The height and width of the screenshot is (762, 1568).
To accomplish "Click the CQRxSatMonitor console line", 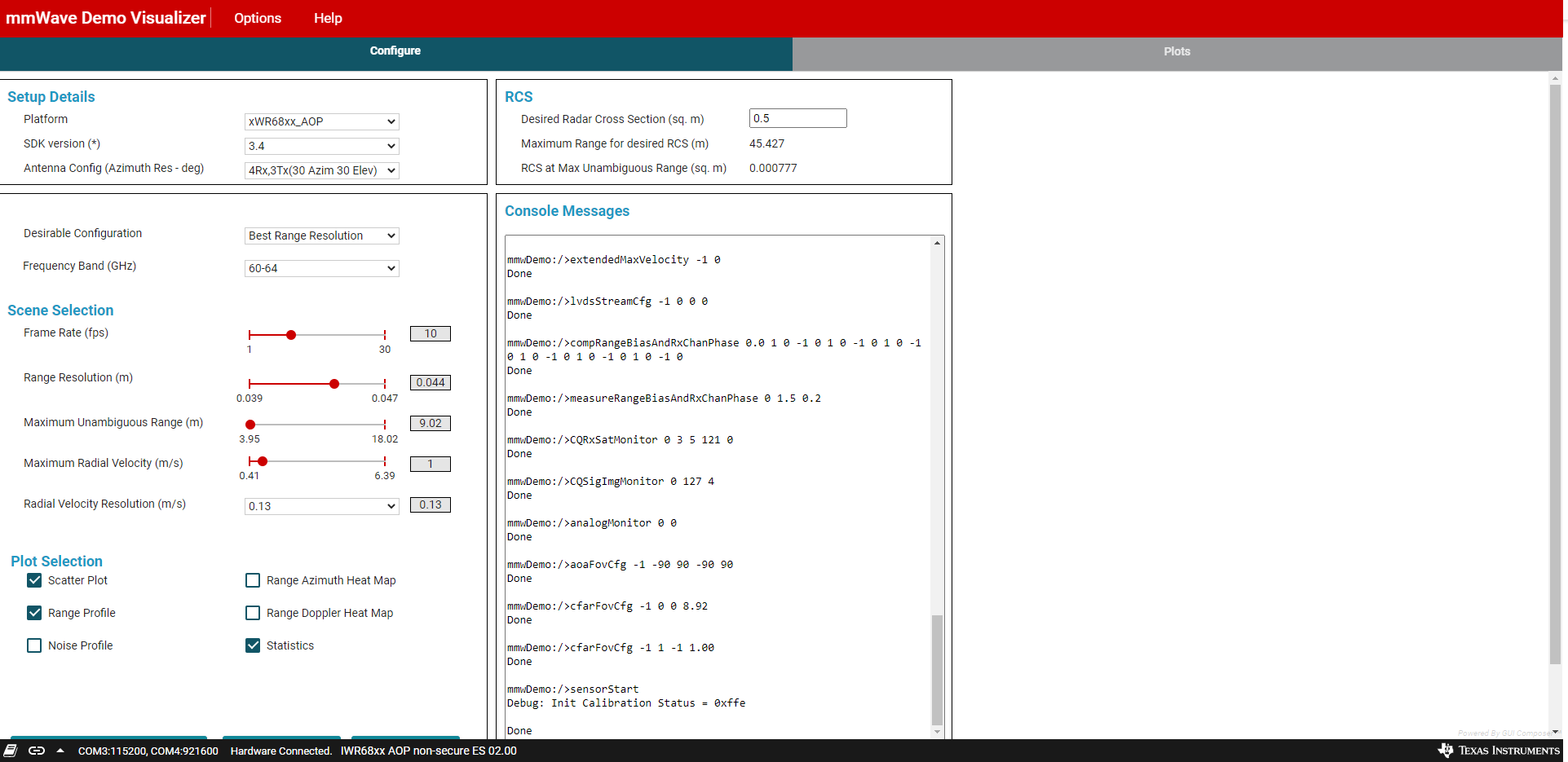I will click(621, 440).
